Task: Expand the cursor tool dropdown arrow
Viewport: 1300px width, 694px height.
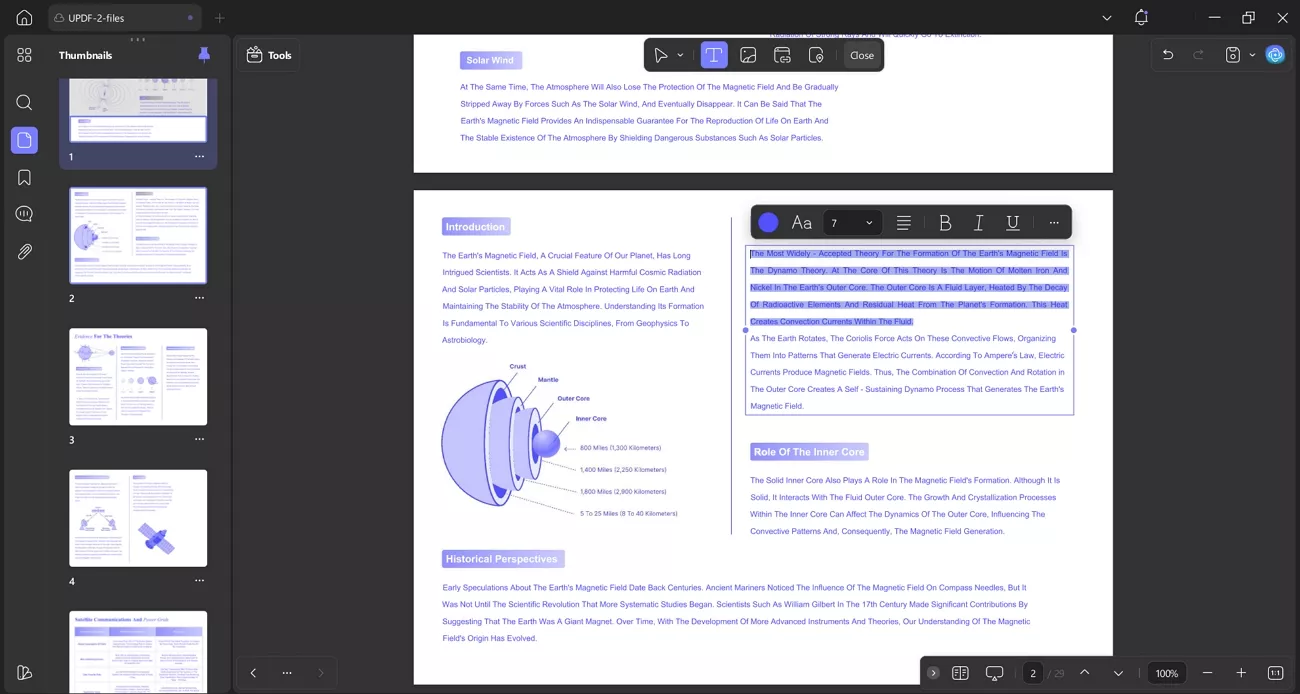Action: pyautogui.click(x=681, y=55)
